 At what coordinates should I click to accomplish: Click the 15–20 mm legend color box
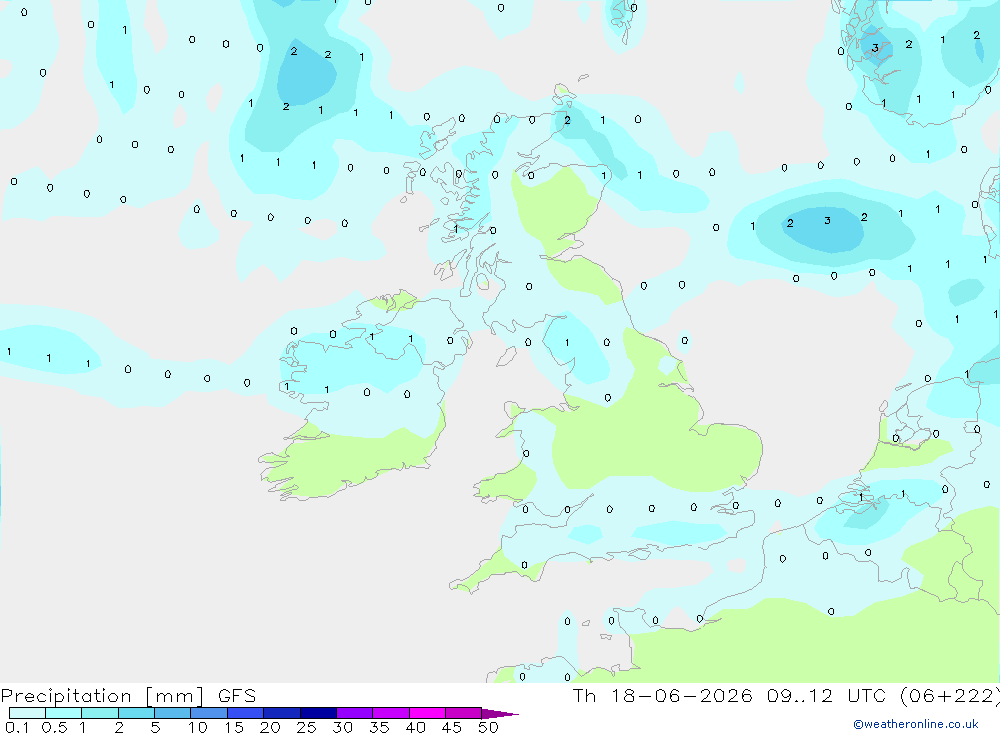246,713
